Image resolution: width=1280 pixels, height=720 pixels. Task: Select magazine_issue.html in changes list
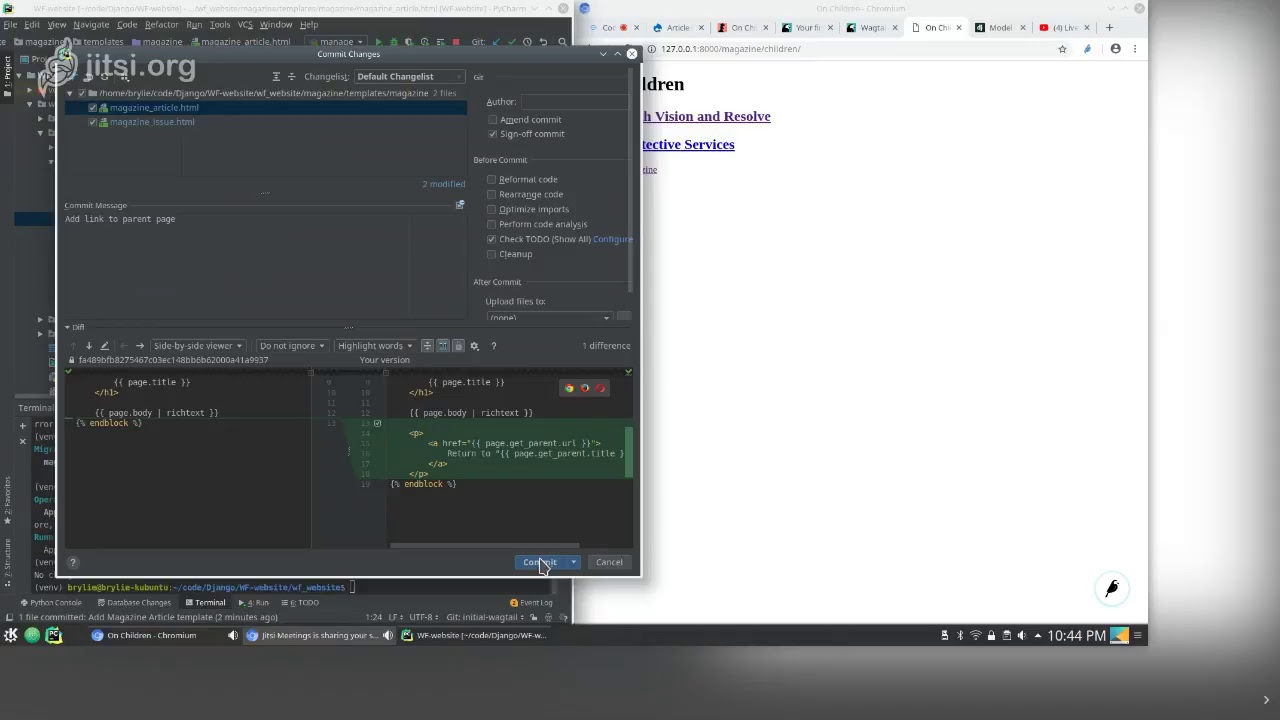152,122
